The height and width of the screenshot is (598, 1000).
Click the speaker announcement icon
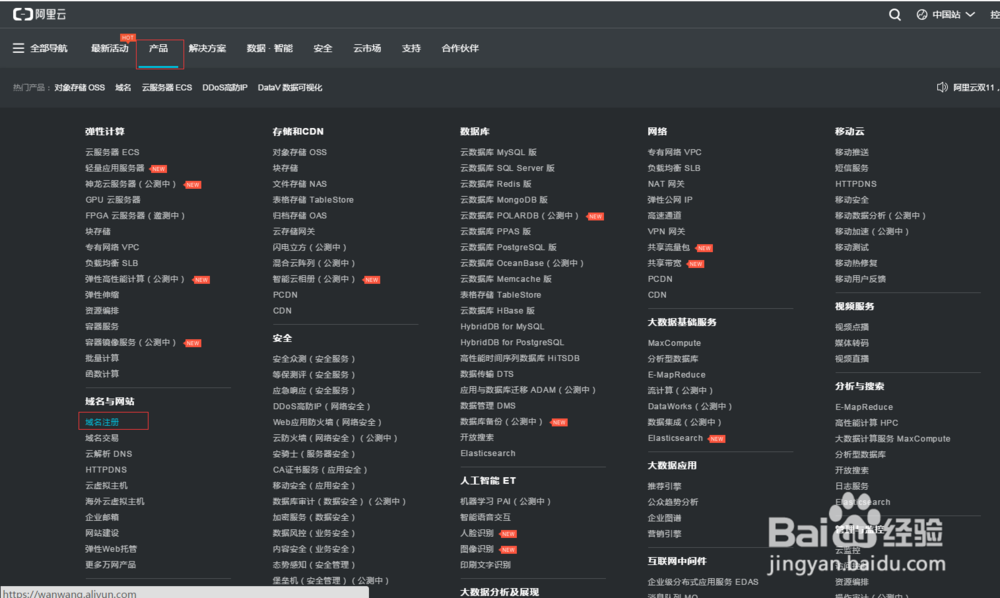[x=942, y=87]
